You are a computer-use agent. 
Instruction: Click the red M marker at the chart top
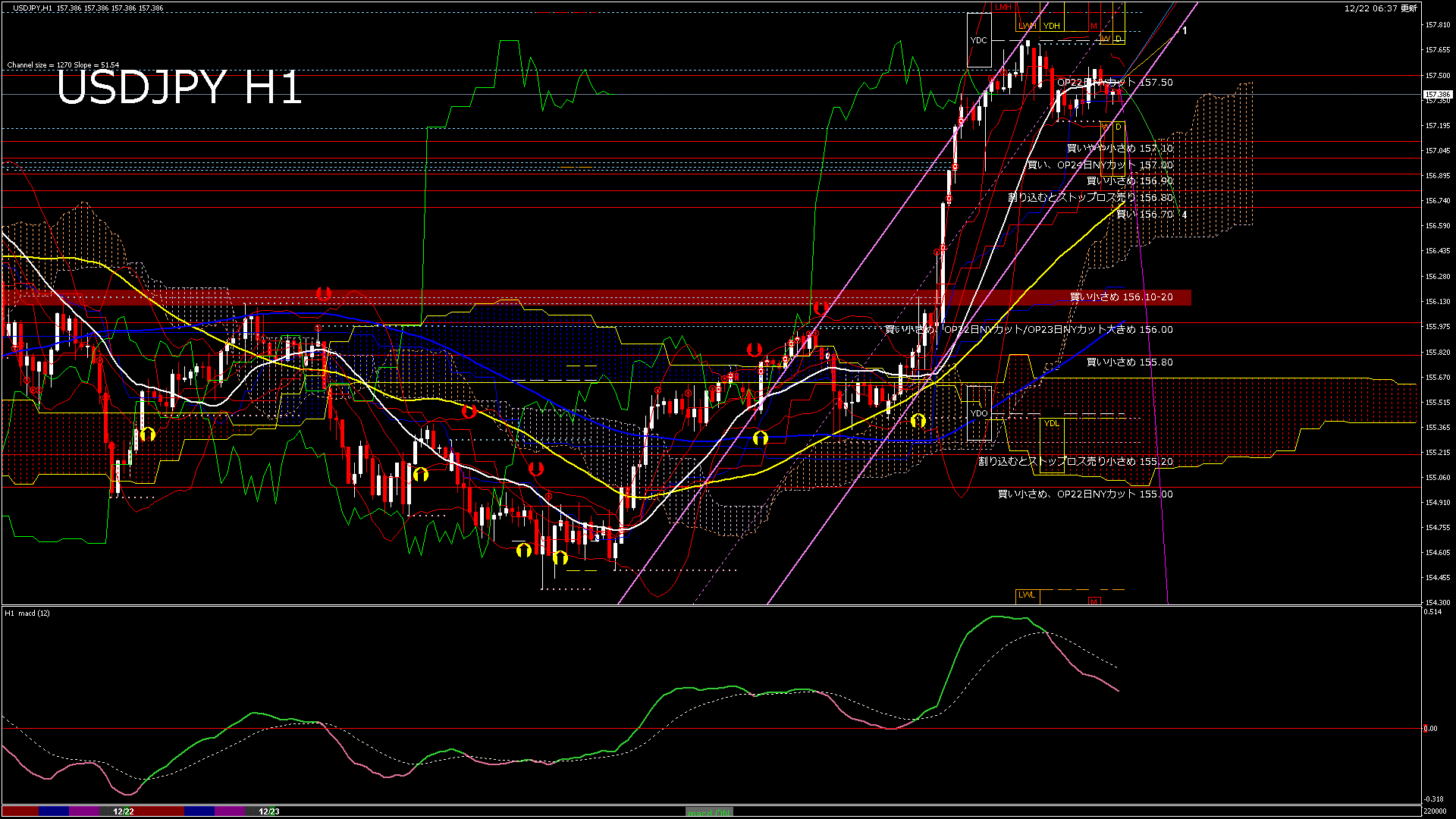[1094, 26]
